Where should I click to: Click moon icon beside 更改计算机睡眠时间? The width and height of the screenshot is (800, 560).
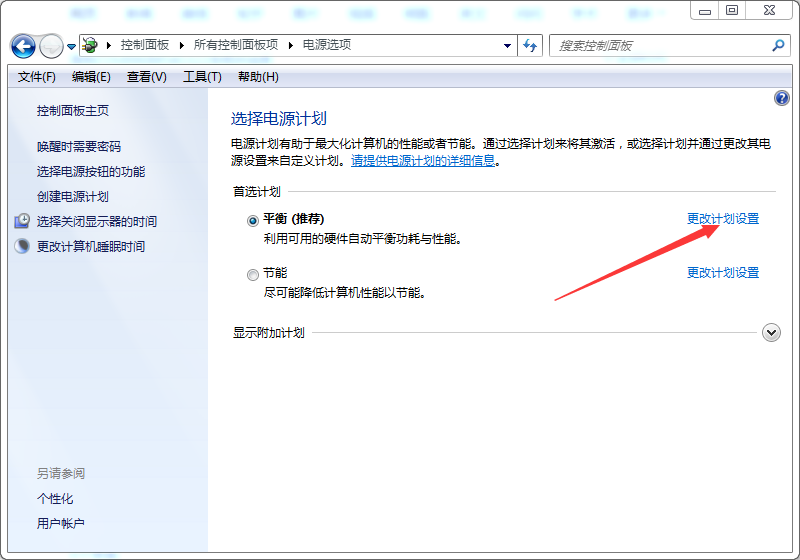pos(22,246)
